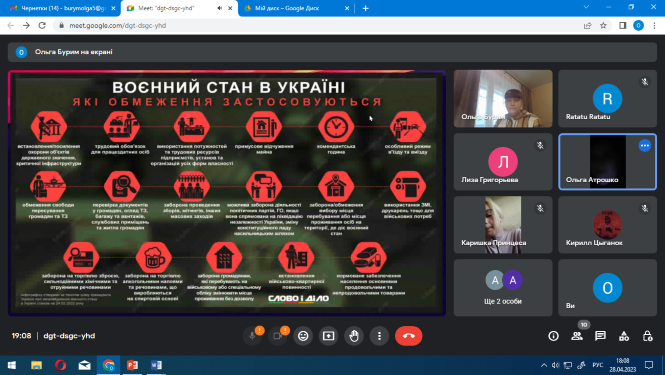Click the Chrome taskbar icon
The width and height of the screenshot is (665, 375).
click(x=109, y=365)
